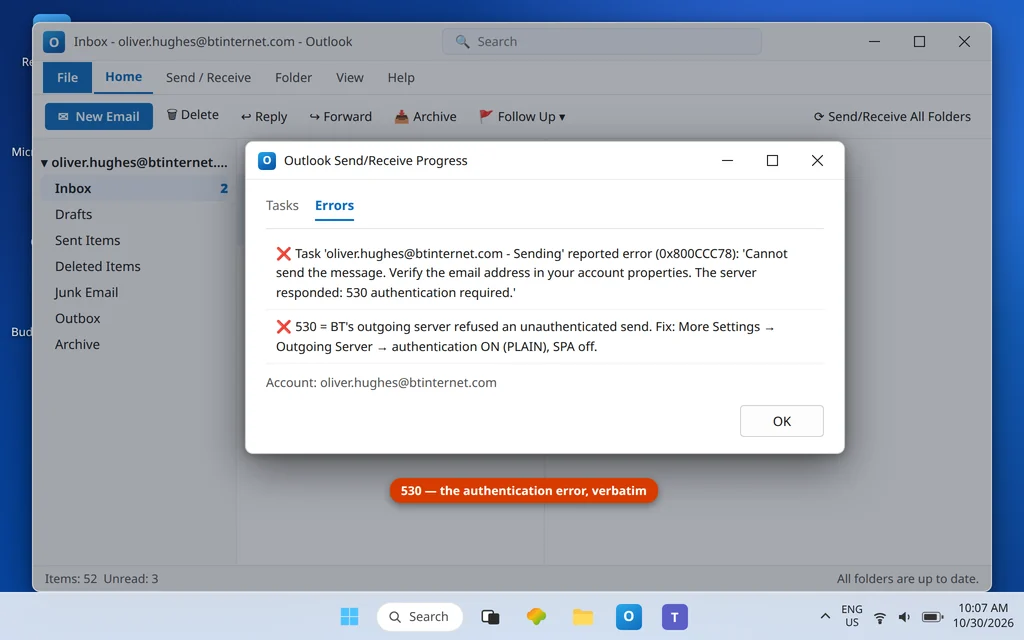Open the View ribbon tab
This screenshot has height=640, width=1024.
(349, 77)
